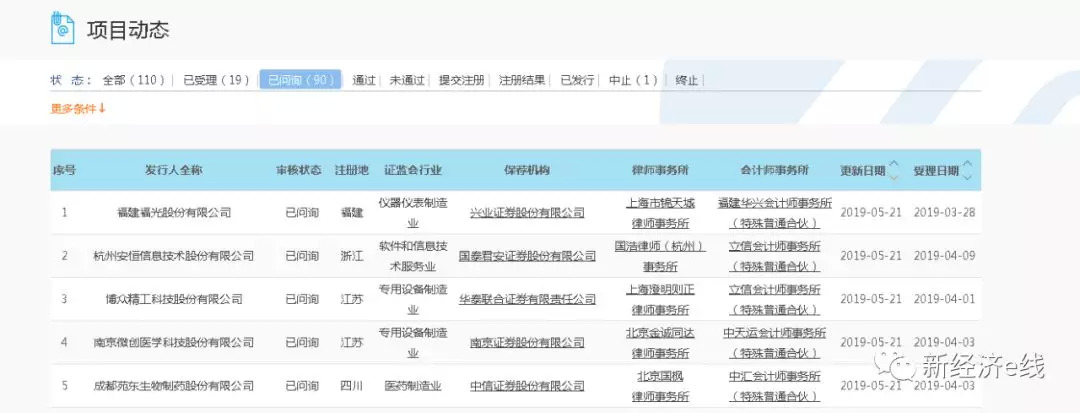Select the 已发行 status filter
The width and height of the screenshot is (1080, 413).
pyautogui.click(x=577, y=80)
